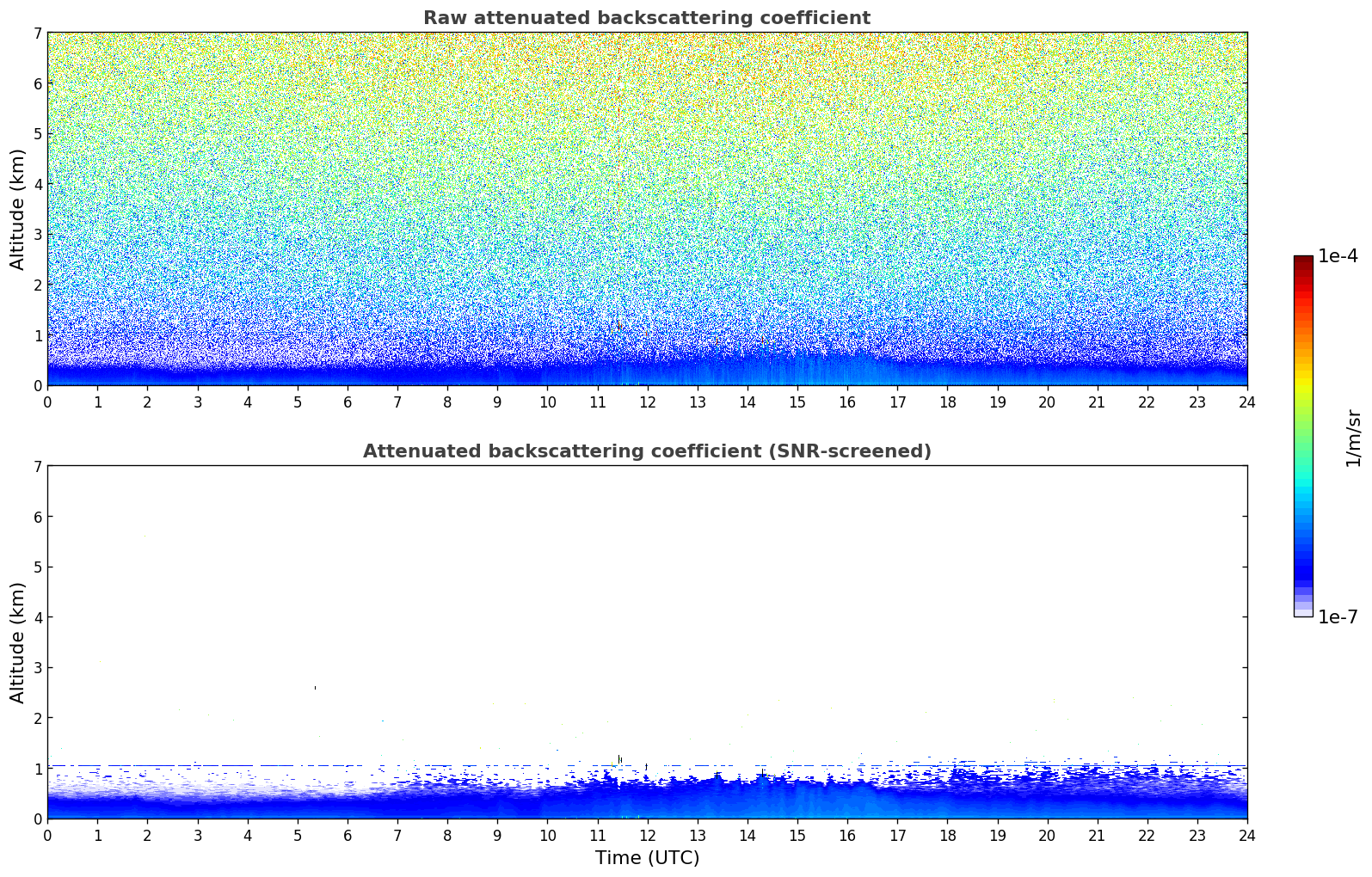This screenshot has width=1372, height=877.
Task: Click the '4' altitude tick of bottom plot
Action: pyautogui.click(x=37, y=617)
